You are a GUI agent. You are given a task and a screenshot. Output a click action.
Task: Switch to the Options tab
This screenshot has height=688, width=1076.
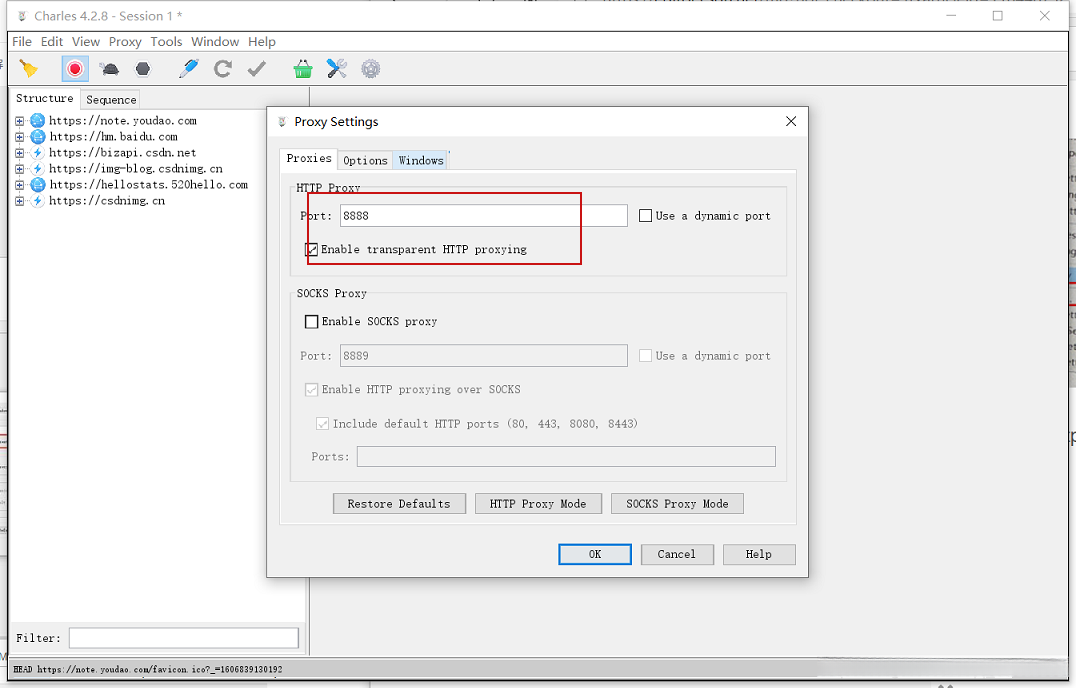click(365, 161)
